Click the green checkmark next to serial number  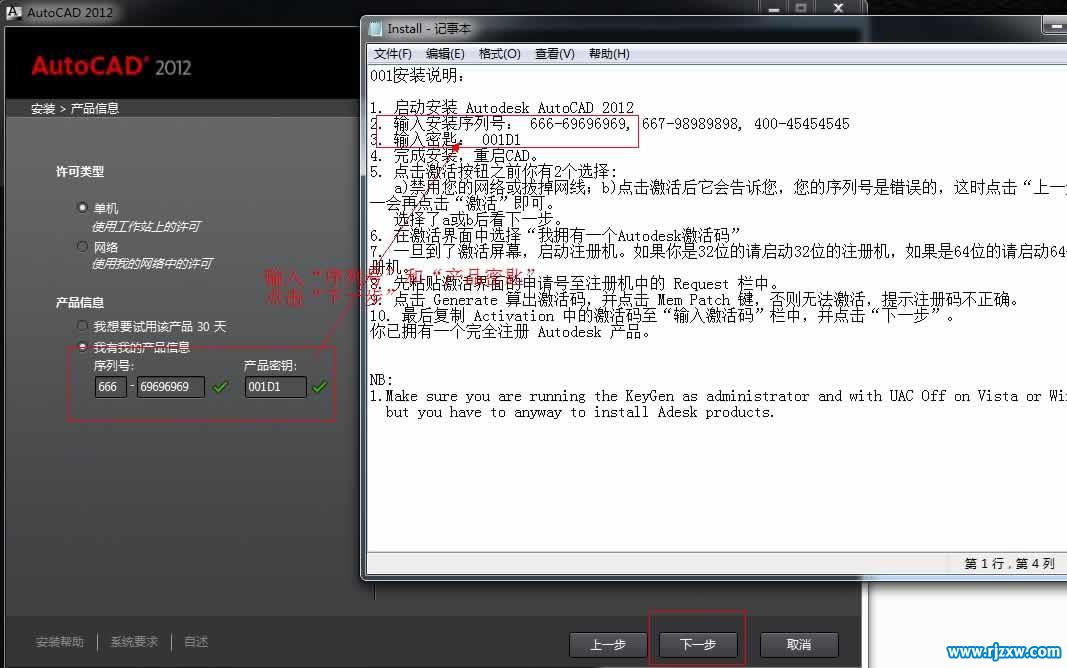[220, 387]
